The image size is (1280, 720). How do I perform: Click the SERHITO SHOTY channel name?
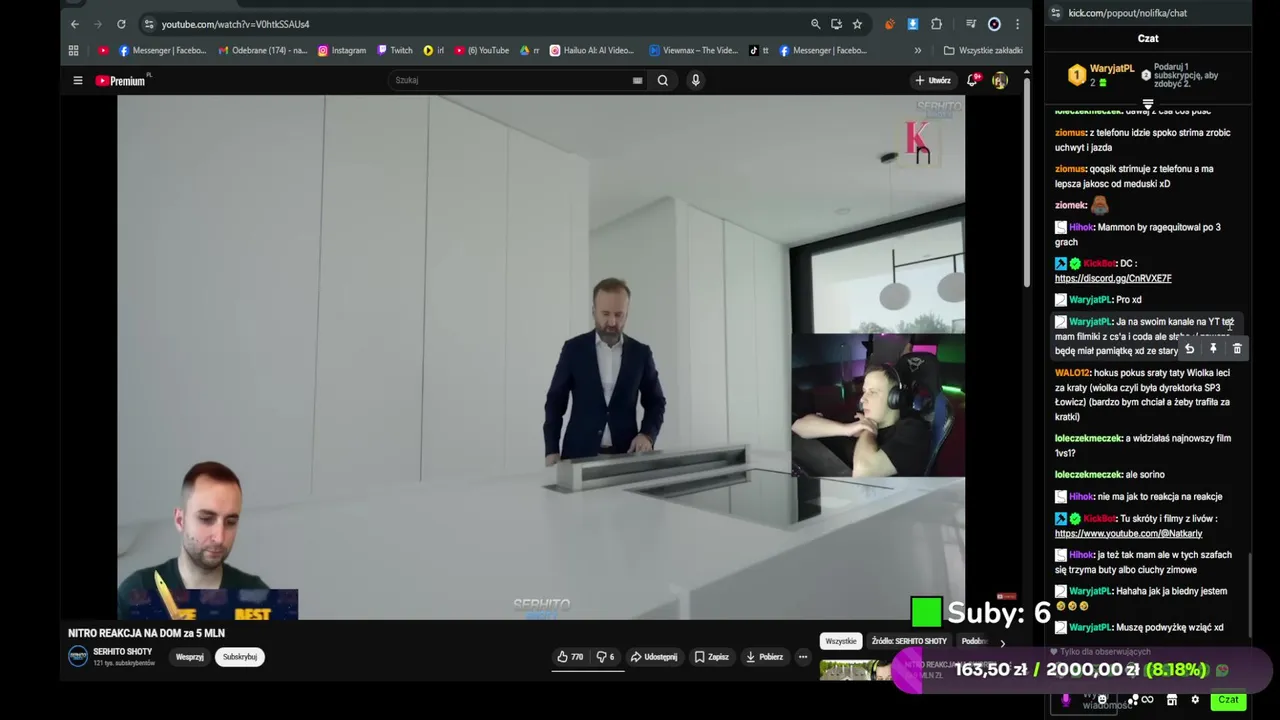[x=122, y=651]
